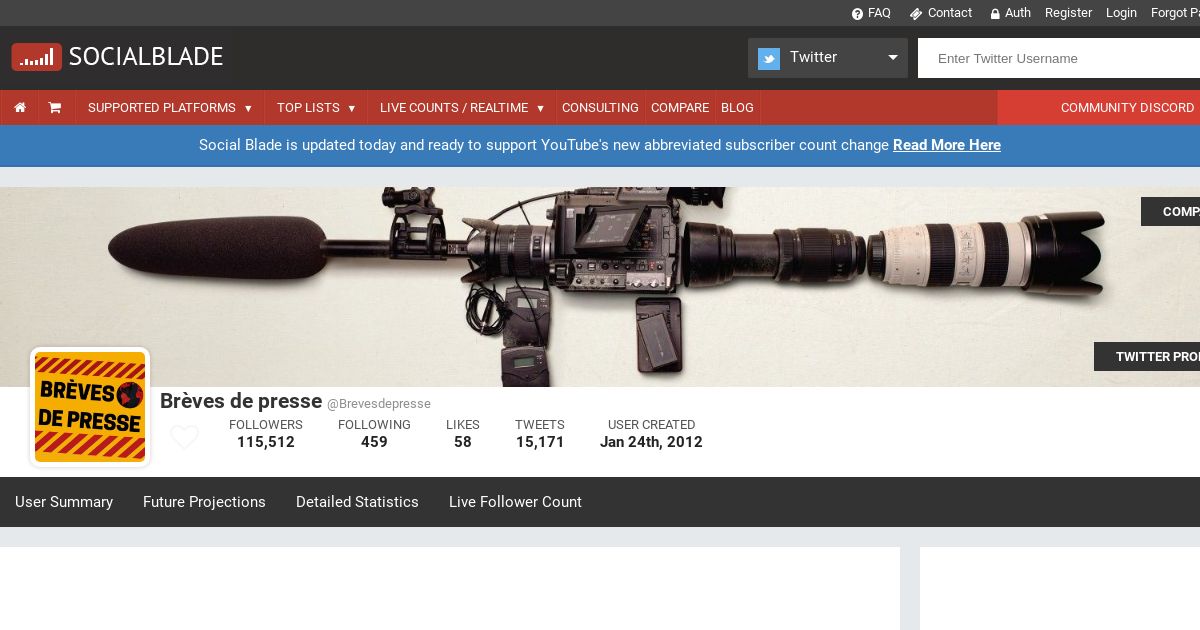
Task: Click the Social Blade bar-chart logo icon
Action: click(x=37, y=57)
